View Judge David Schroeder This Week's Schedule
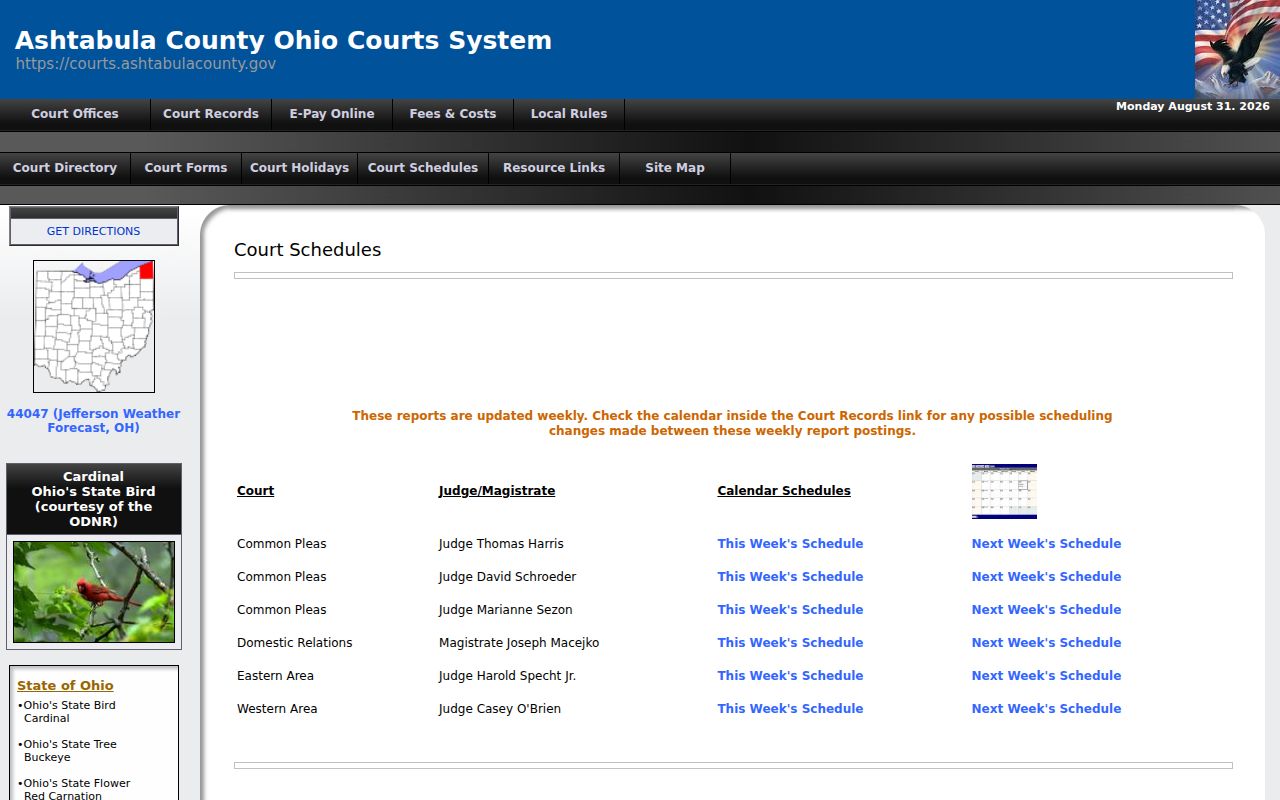Viewport: 1280px width, 800px height. point(790,577)
